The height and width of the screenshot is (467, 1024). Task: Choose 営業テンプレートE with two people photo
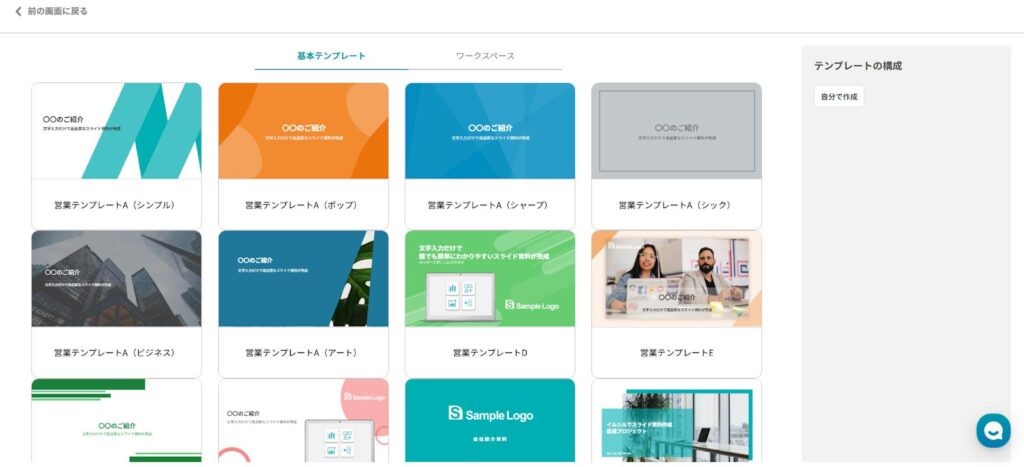click(x=676, y=279)
